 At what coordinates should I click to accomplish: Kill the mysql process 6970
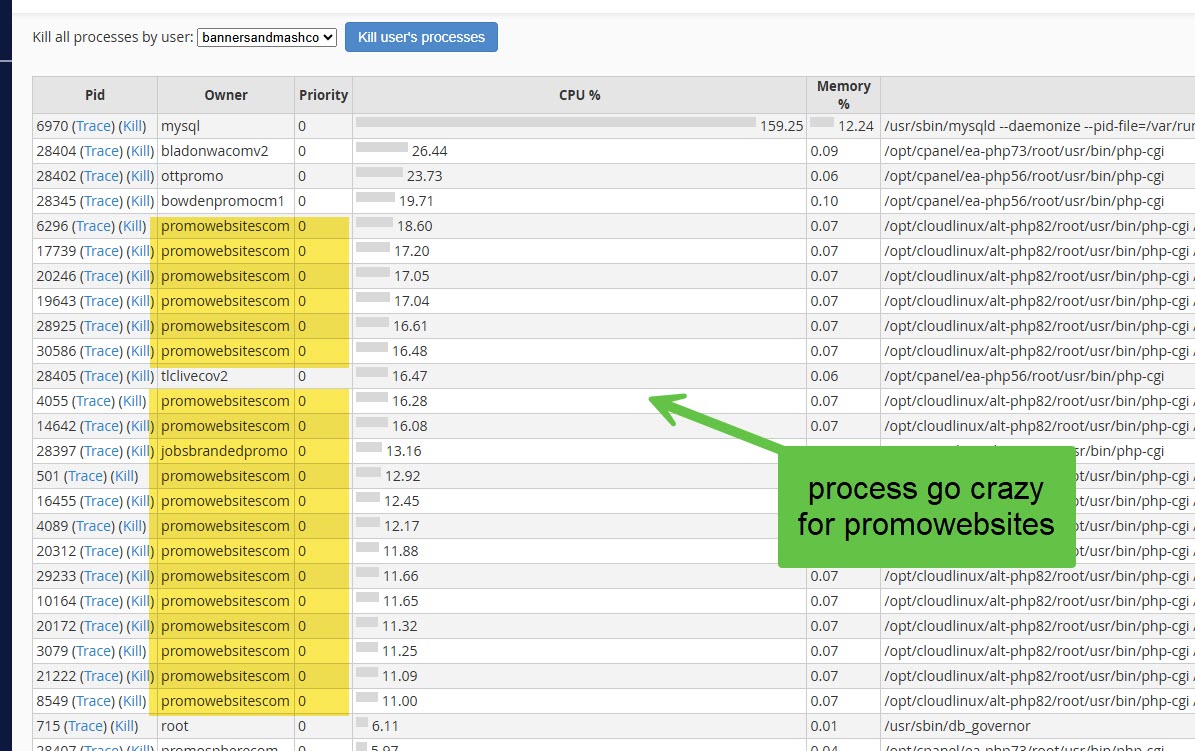click(132, 126)
